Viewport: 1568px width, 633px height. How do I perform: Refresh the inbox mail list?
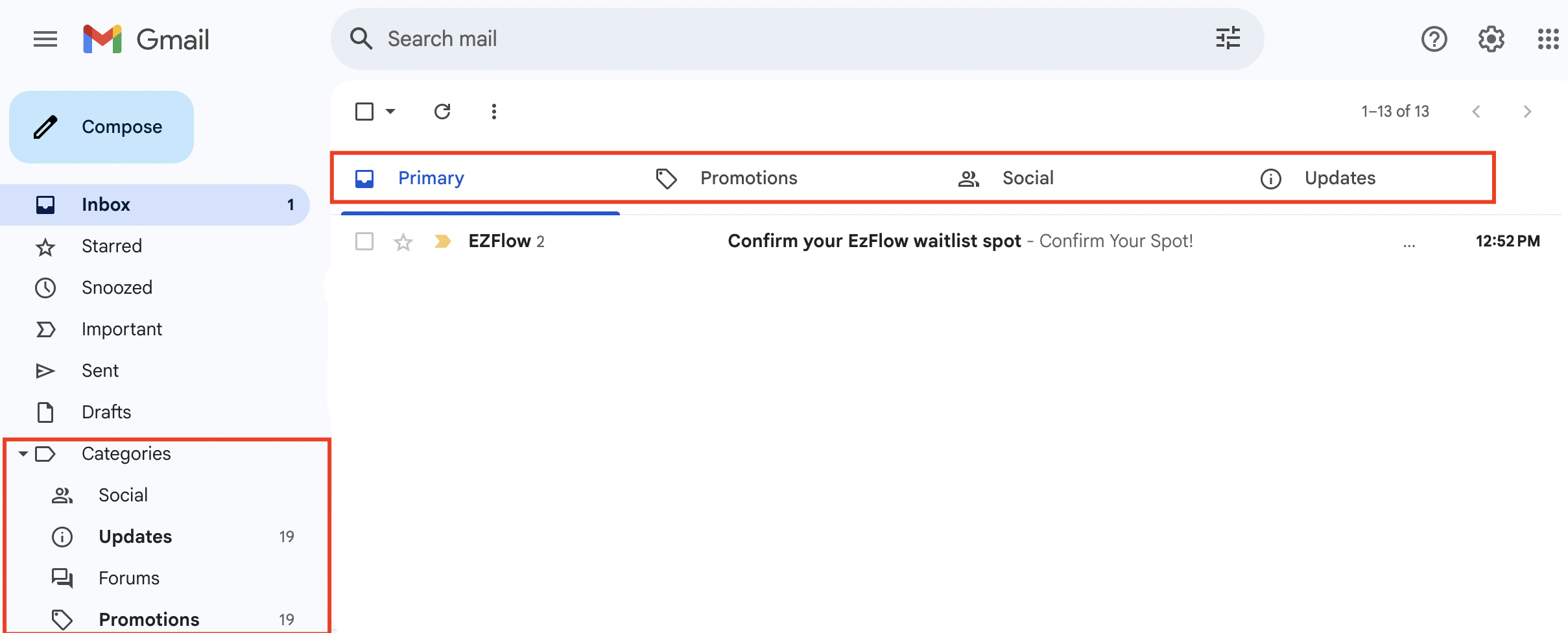click(x=442, y=112)
